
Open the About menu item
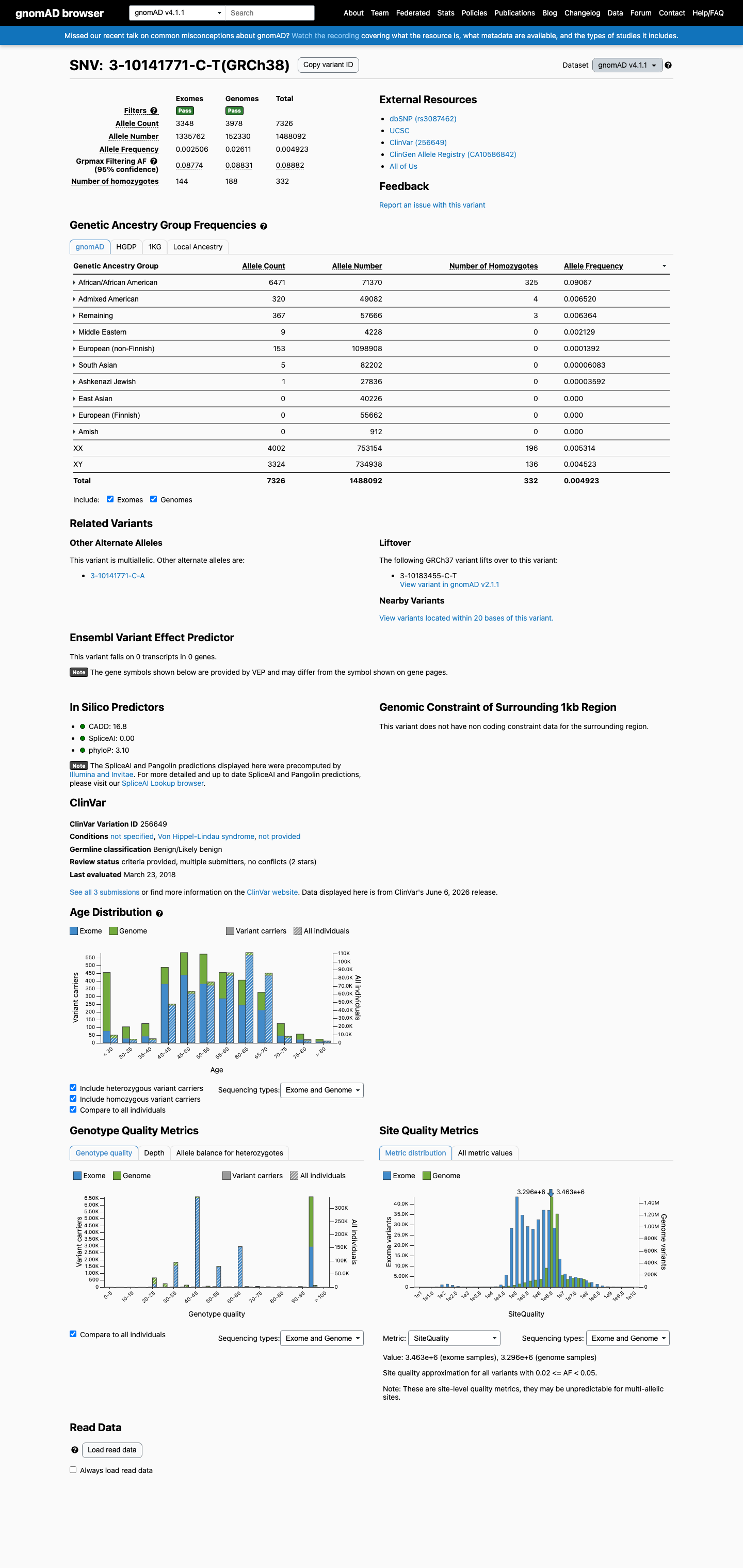point(353,13)
